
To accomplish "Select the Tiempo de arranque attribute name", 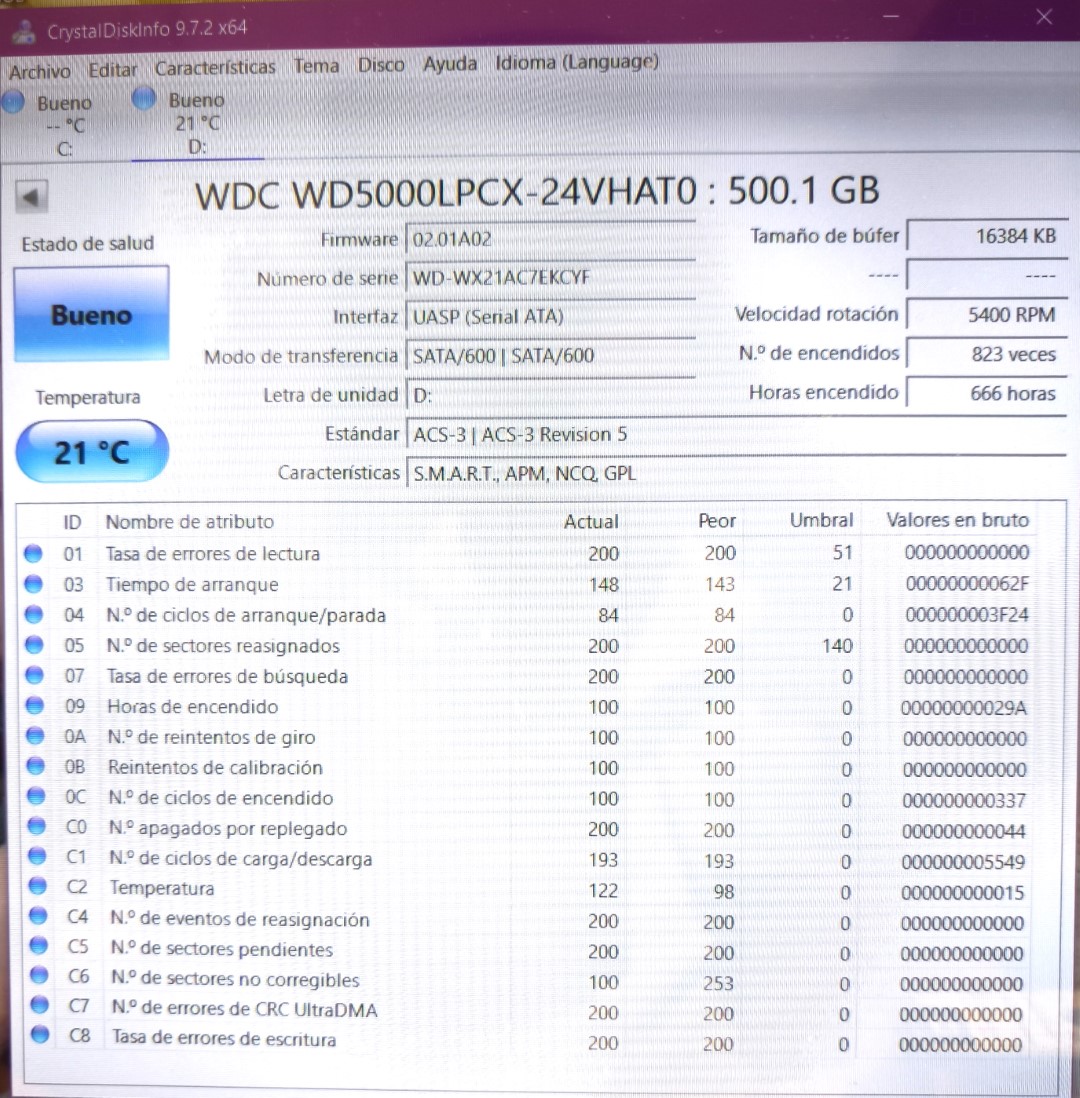I will (x=192, y=585).
